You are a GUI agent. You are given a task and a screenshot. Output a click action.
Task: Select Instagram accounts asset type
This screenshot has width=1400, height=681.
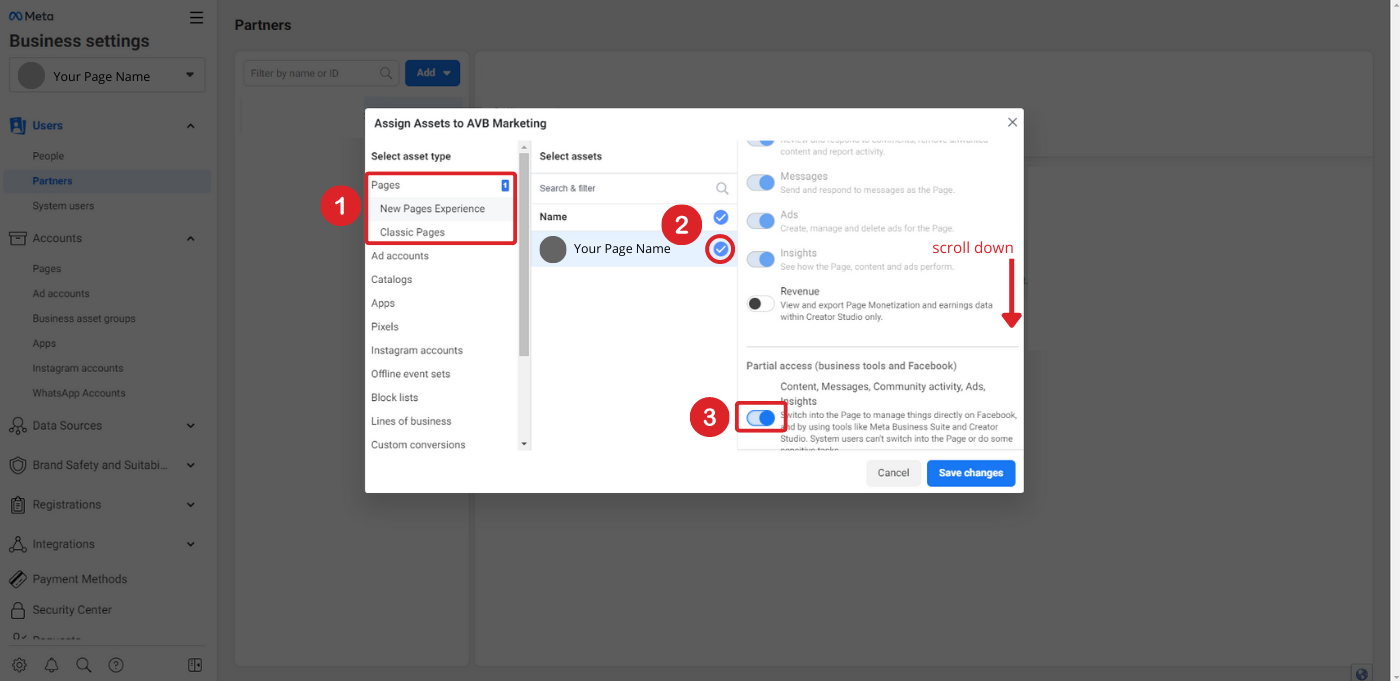pyautogui.click(x=417, y=350)
